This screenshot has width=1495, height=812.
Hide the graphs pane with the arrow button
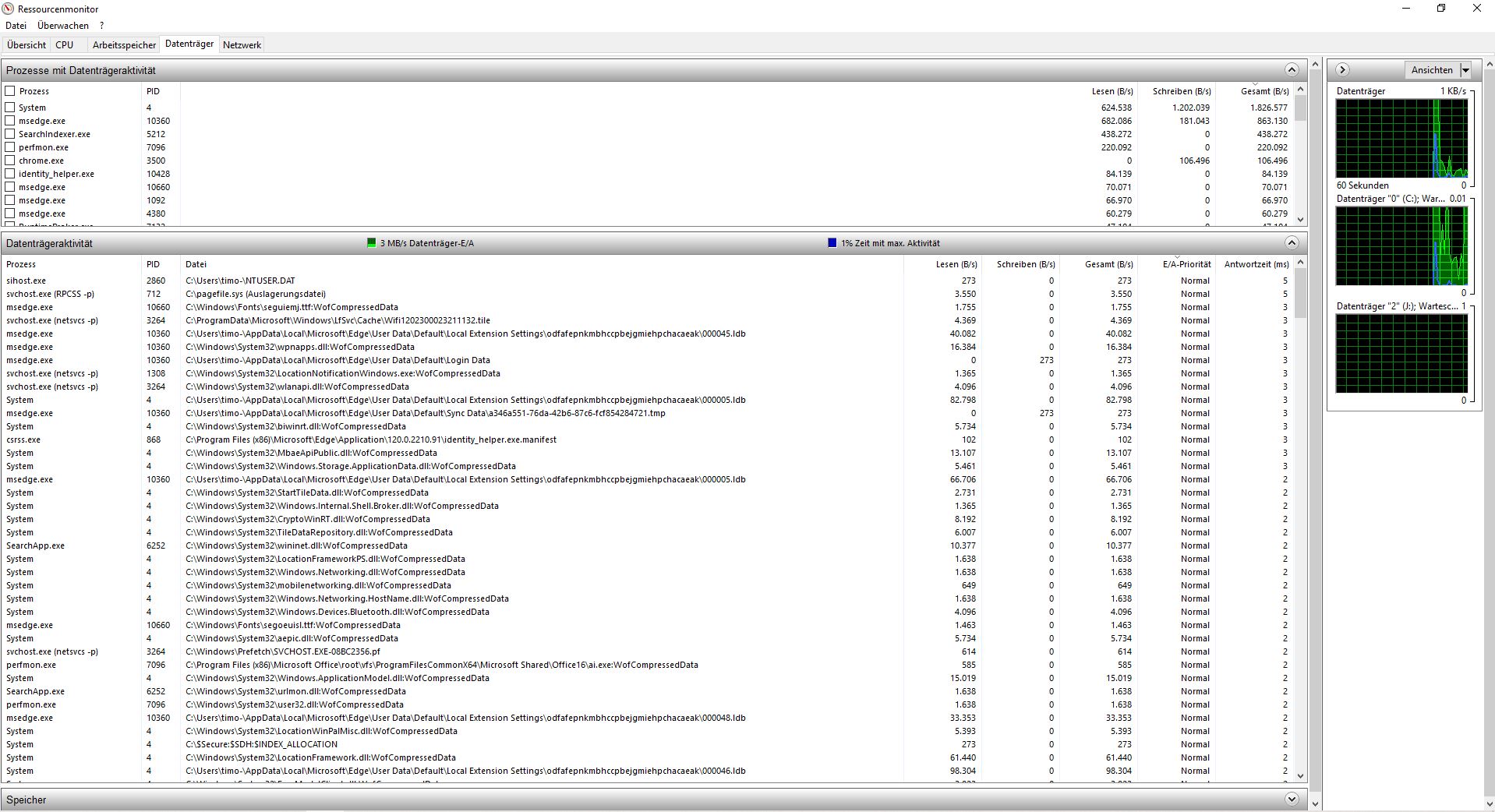(1342, 70)
